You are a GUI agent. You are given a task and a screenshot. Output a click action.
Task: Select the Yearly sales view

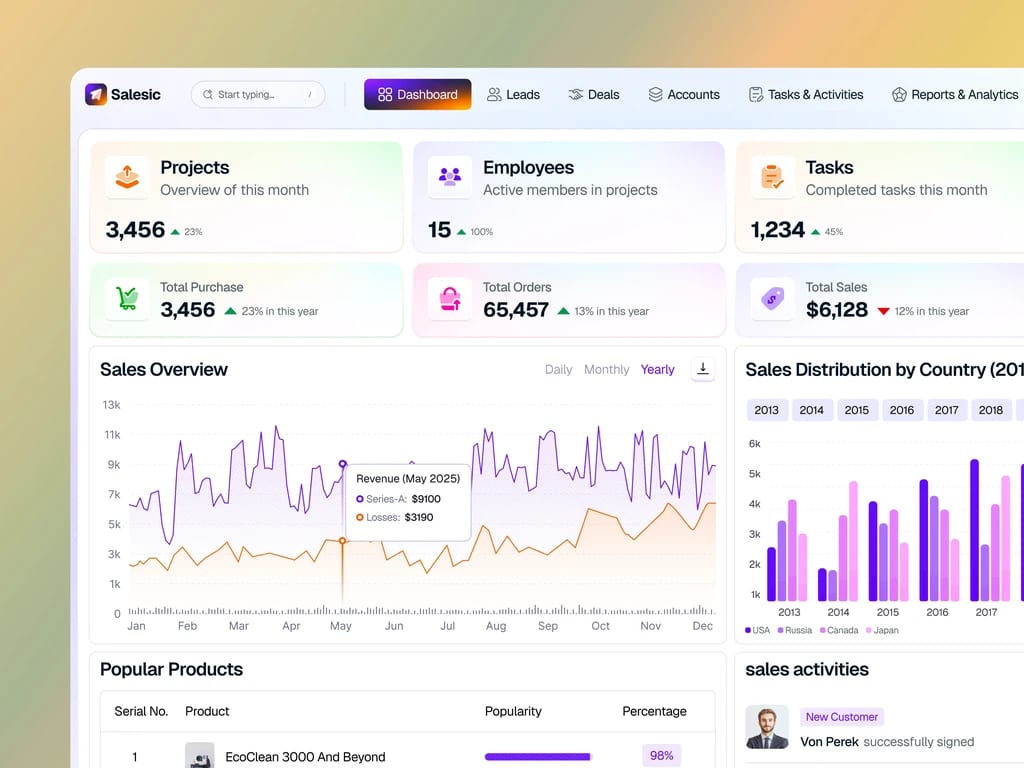point(657,370)
